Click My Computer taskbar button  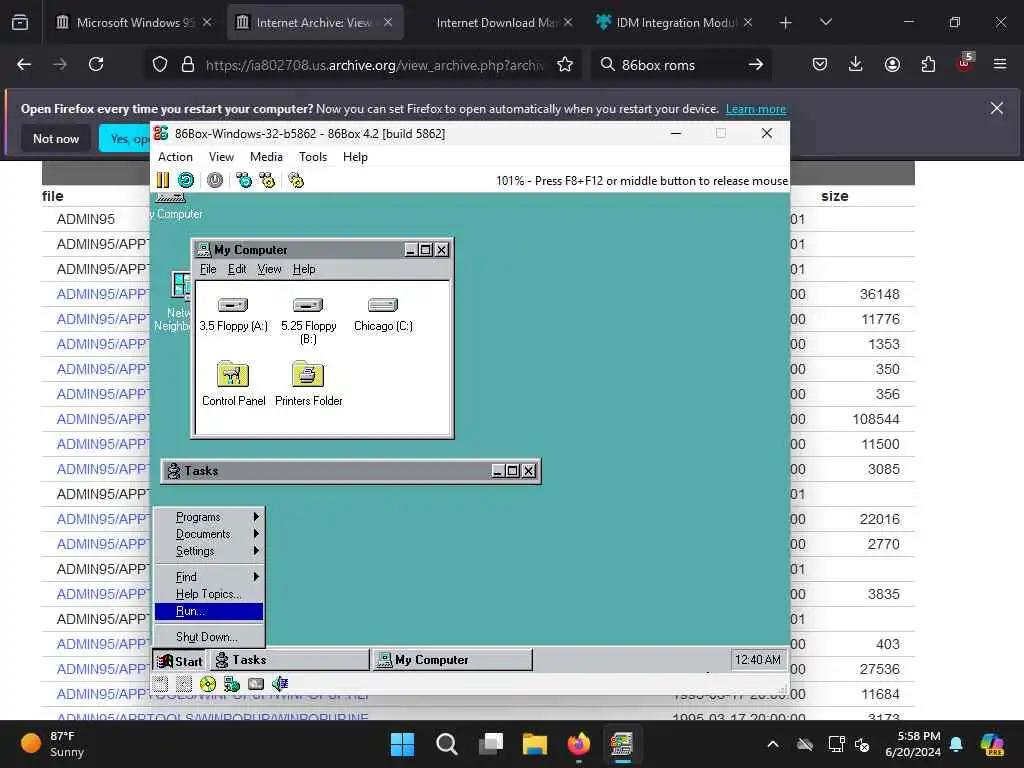[x=453, y=660]
